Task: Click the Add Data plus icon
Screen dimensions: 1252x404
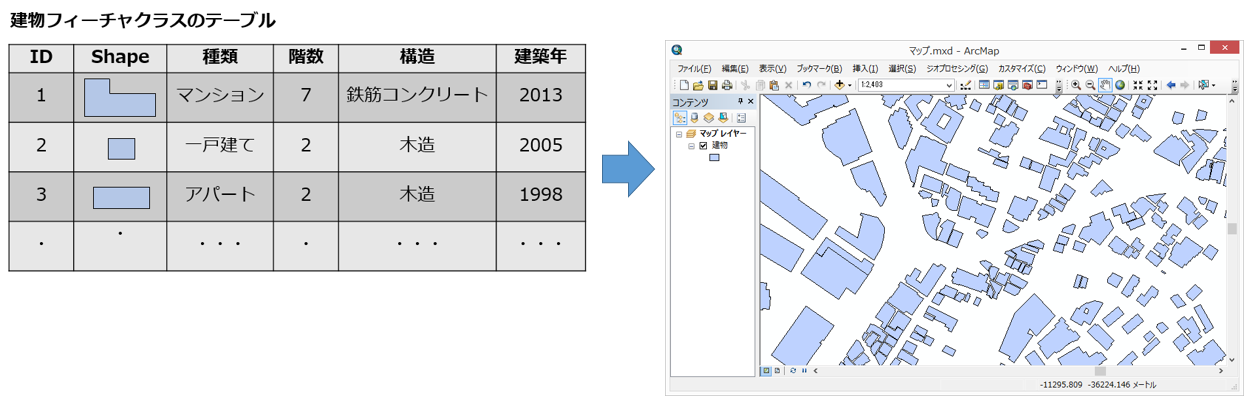Action: [839, 85]
